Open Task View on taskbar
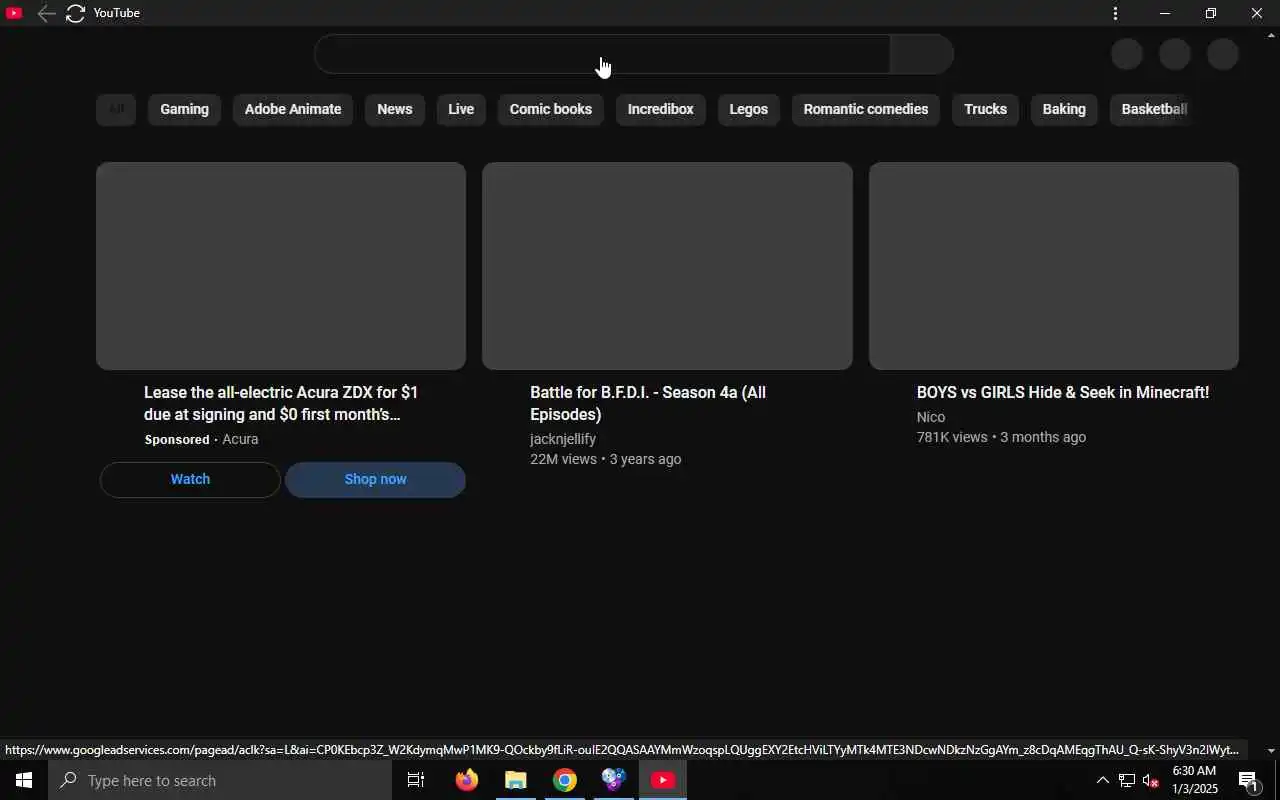Viewport: 1280px width, 800px height. point(416,780)
